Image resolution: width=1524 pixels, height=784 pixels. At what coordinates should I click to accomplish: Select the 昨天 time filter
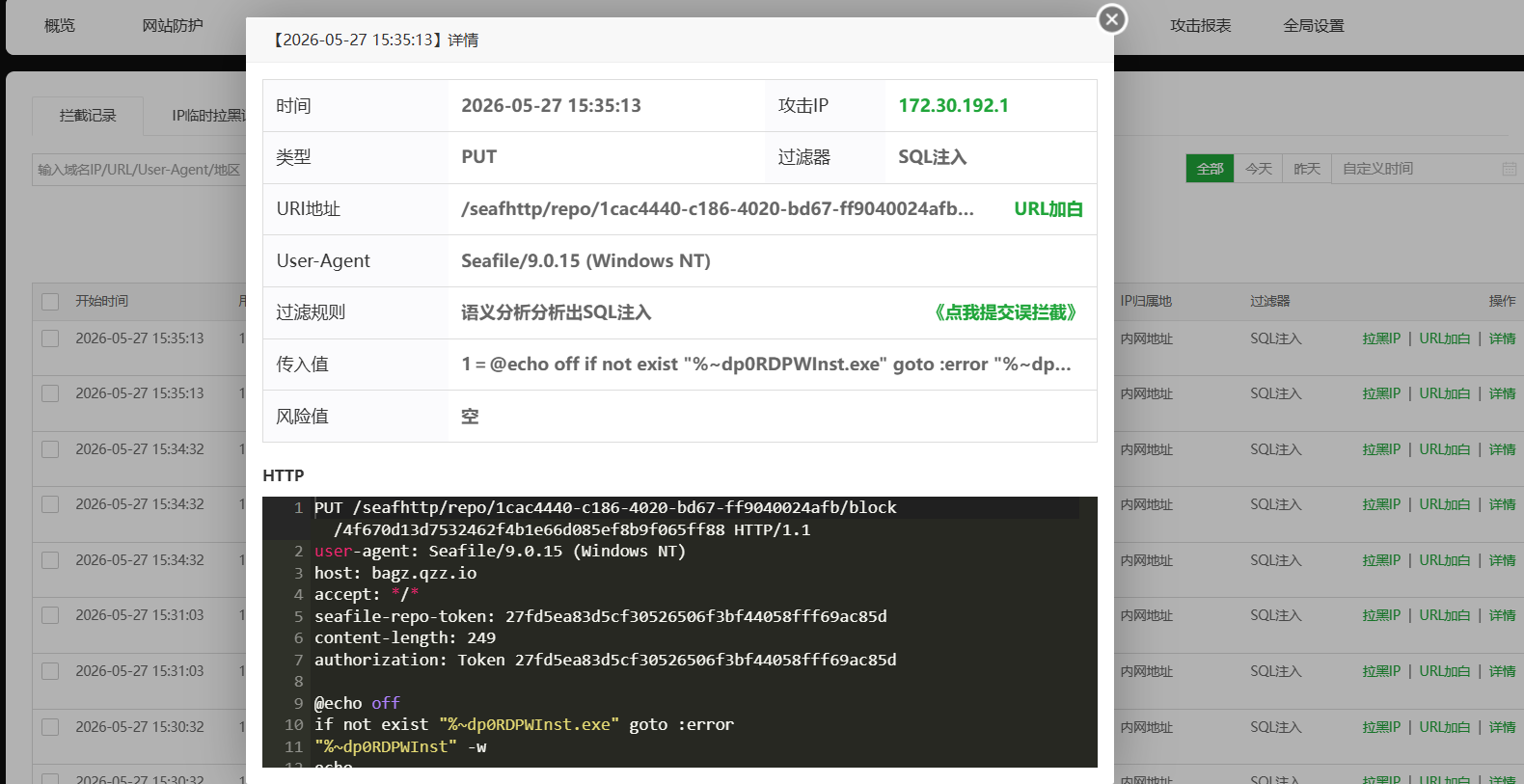(1306, 169)
